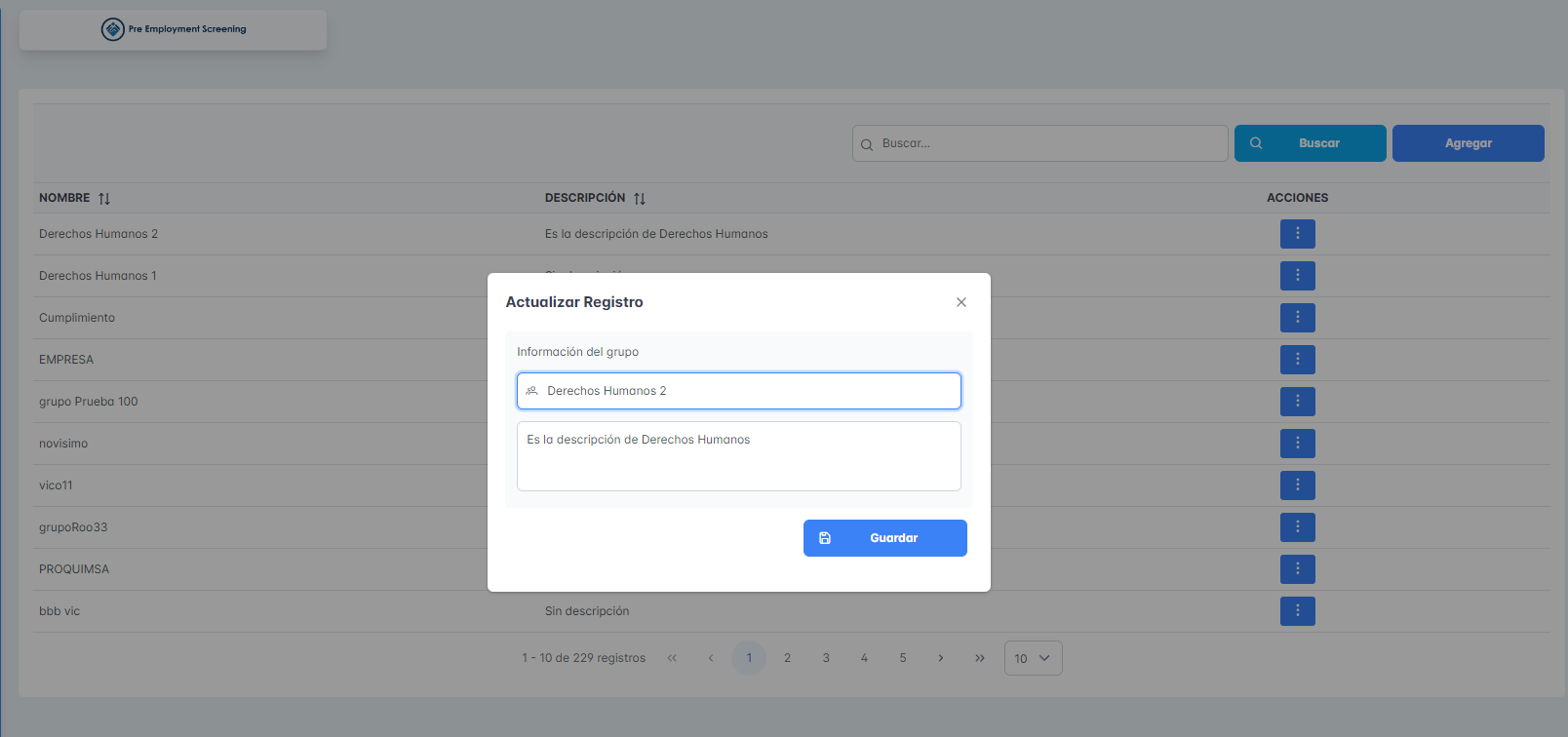Image resolution: width=1568 pixels, height=737 pixels.
Task: Click Guardar to save the record
Action: 884,538
